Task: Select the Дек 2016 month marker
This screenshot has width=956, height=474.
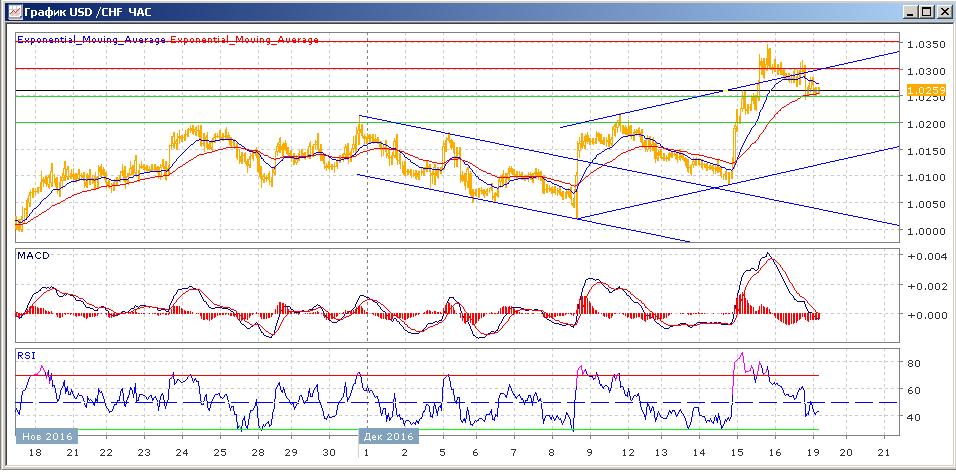Action: point(389,436)
